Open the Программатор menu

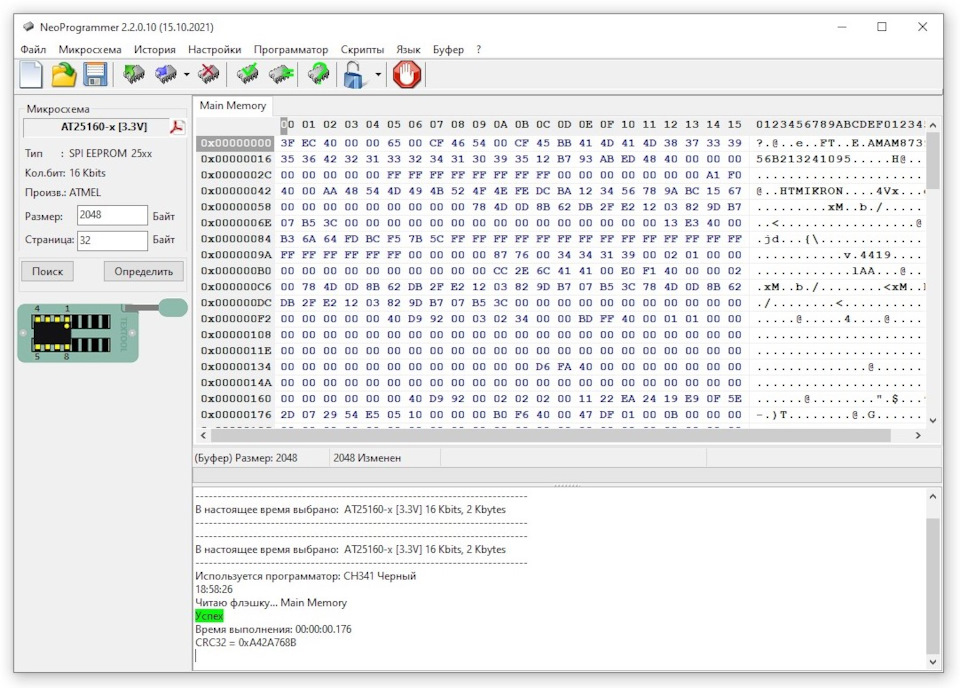pos(291,50)
